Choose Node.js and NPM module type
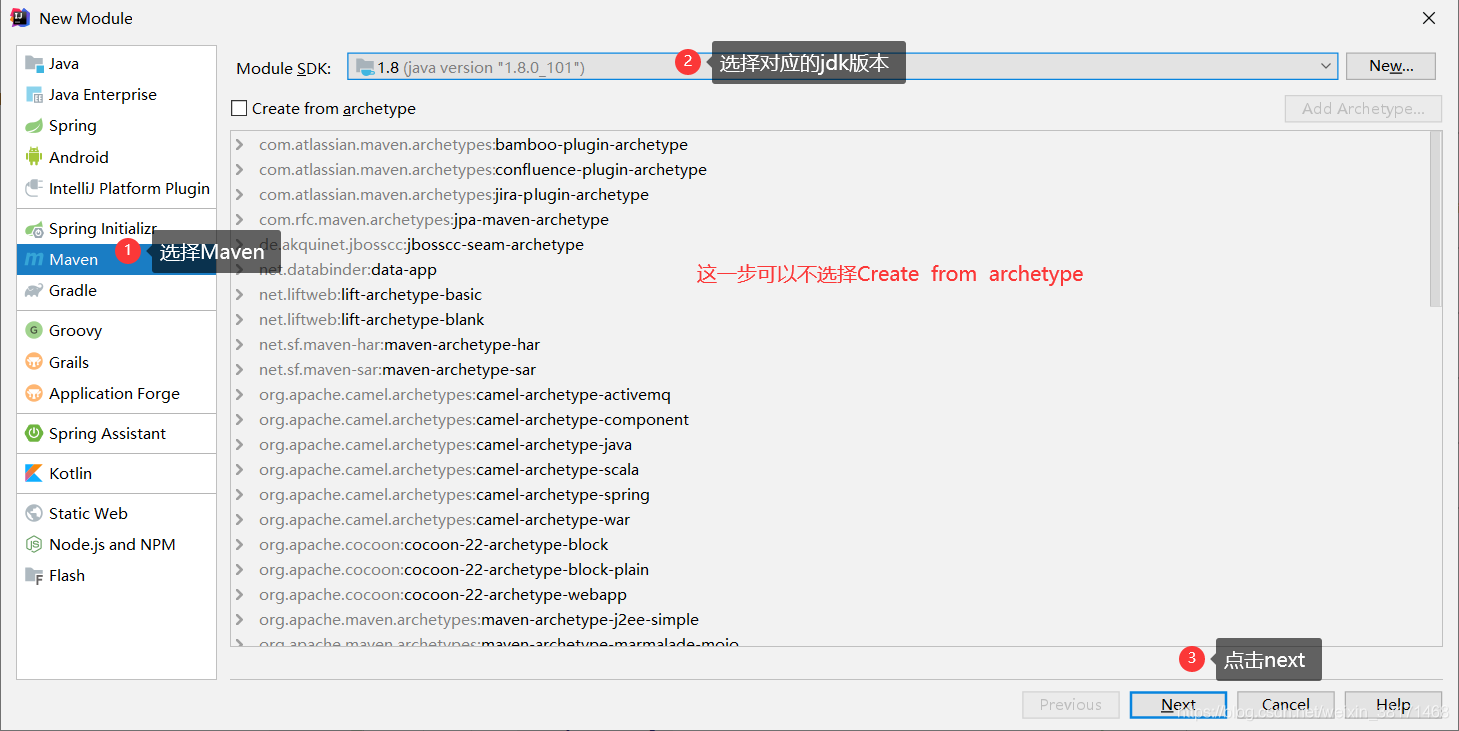This screenshot has width=1459, height=731. tap(116, 545)
